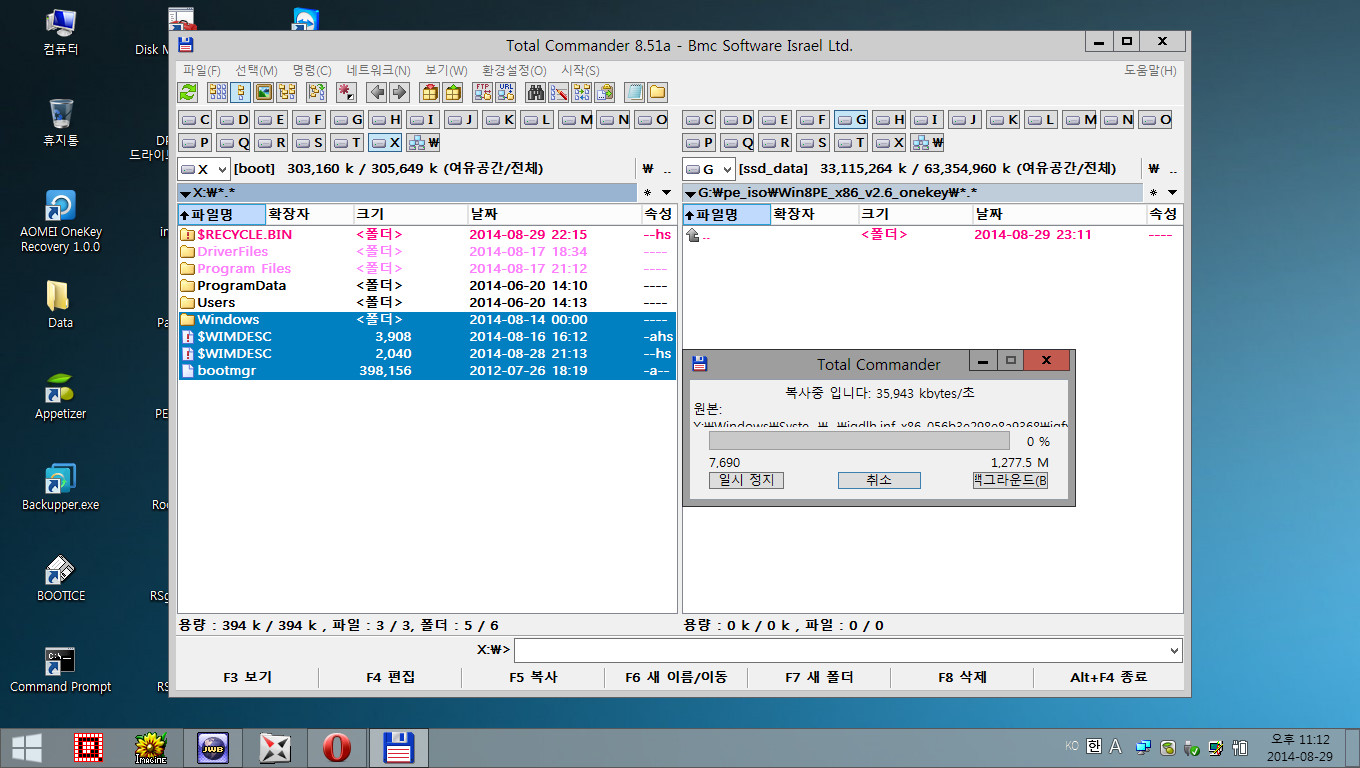This screenshot has width=1360, height=768.
Task: Open the 선택(M) menu
Action: [257, 71]
